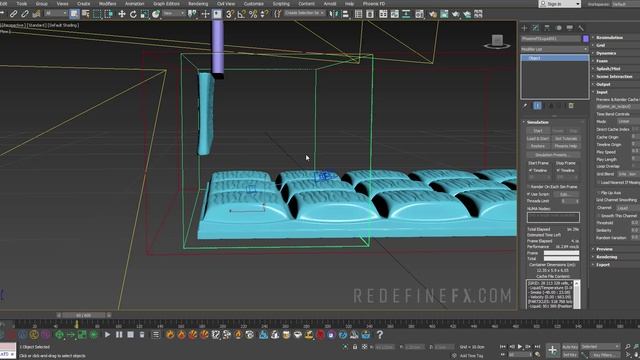Click the Restore button

coord(538,146)
